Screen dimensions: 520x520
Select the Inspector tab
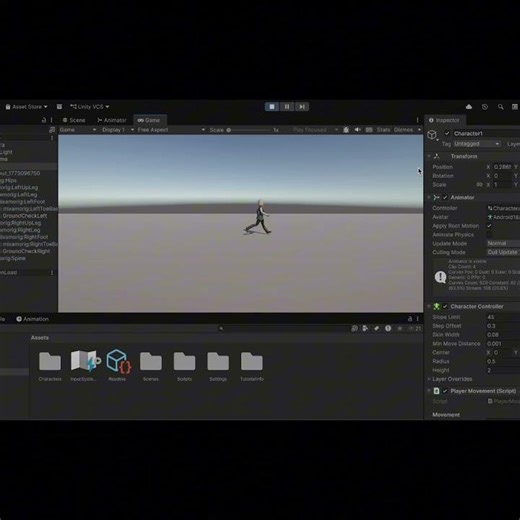(444, 120)
